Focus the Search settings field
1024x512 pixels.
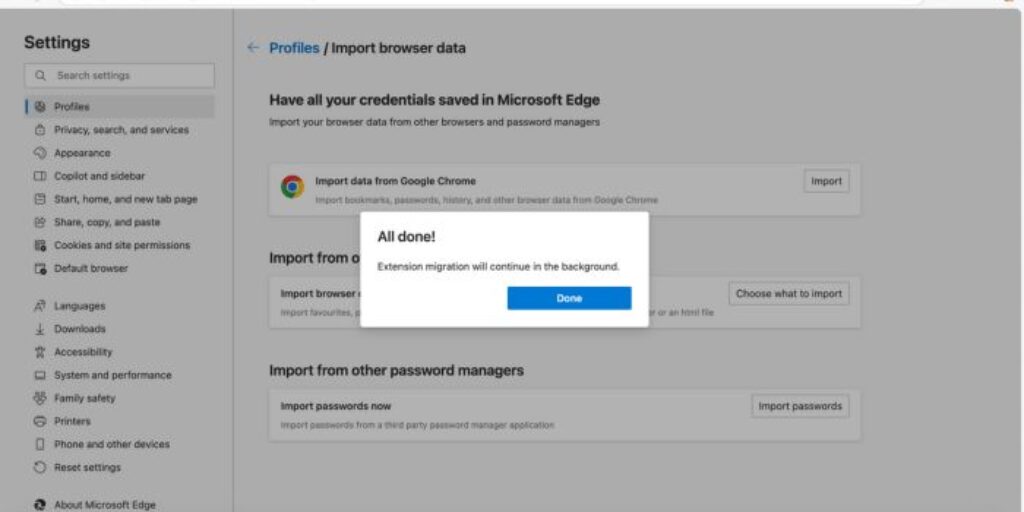pyautogui.click(x=120, y=76)
